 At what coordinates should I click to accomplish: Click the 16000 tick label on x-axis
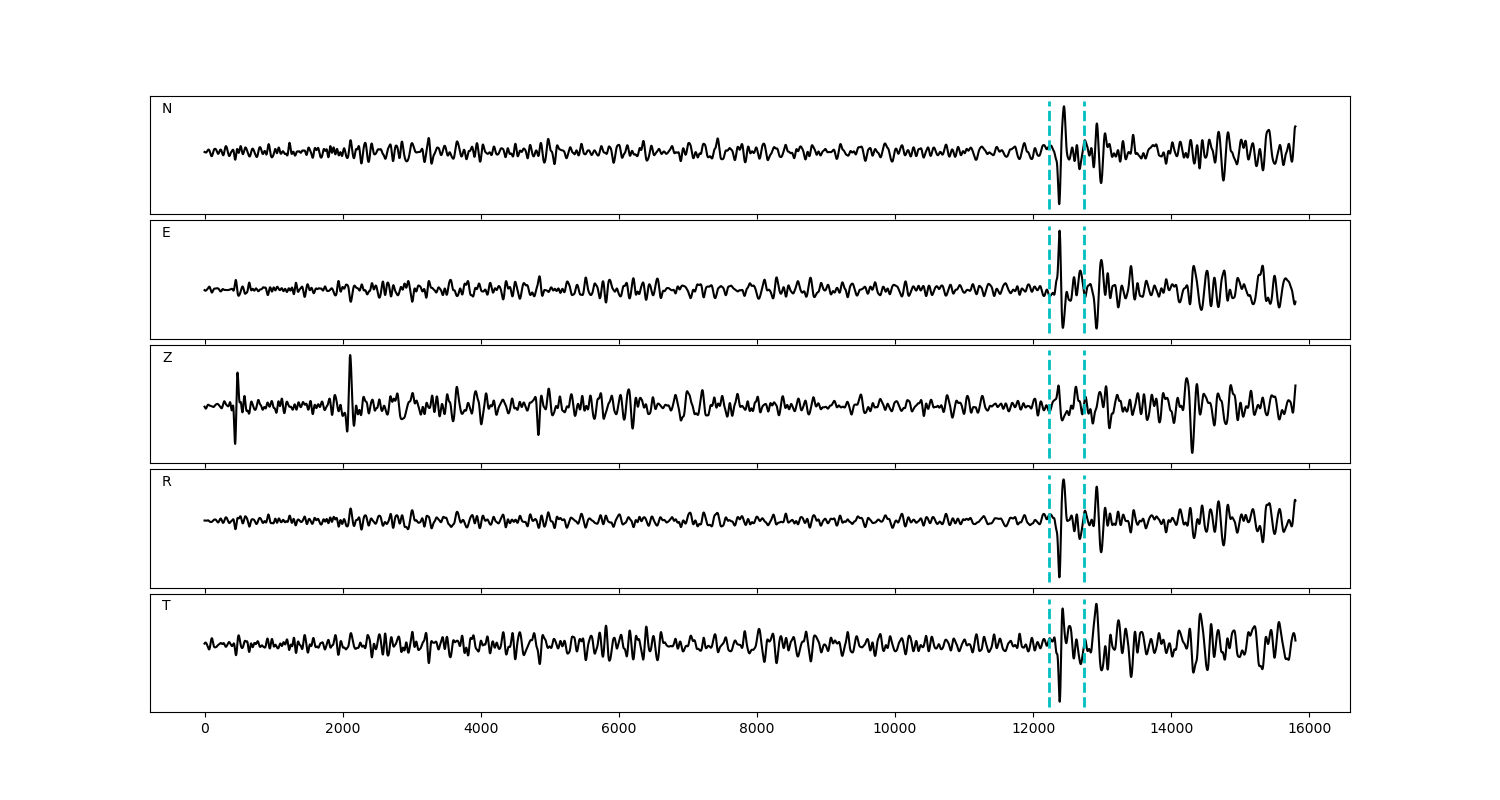click(x=1309, y=729)
